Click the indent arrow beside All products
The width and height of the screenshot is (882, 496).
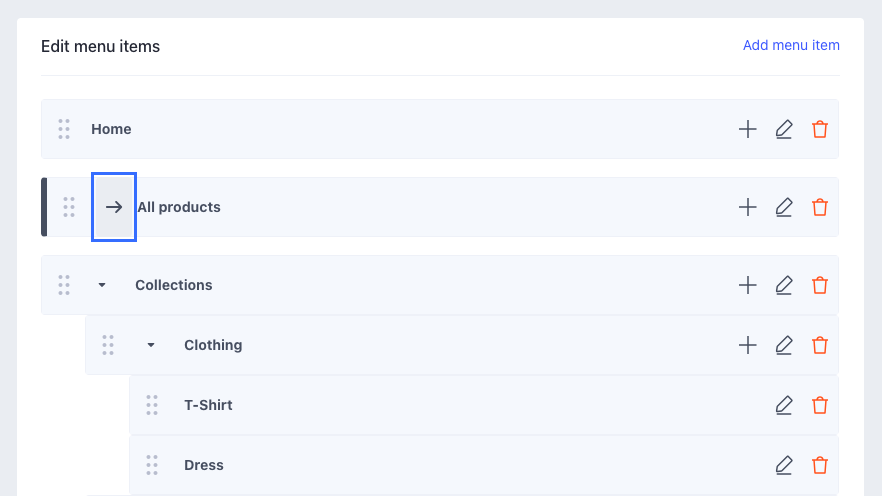coord(114,207)
